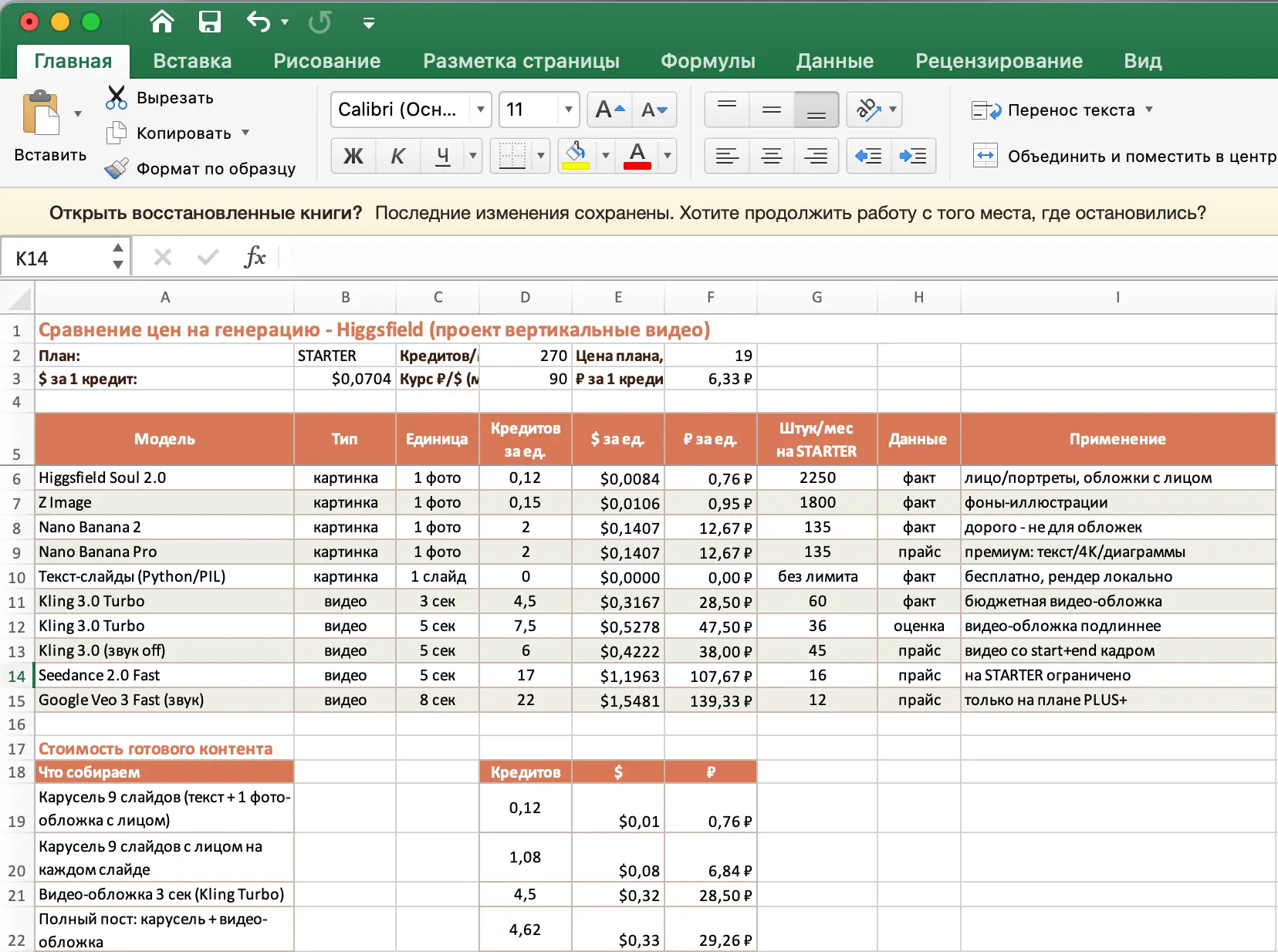This screenshot has width=1278, height=952.
Task: Decrease the cell indent
Action: [x=869, y=156]
